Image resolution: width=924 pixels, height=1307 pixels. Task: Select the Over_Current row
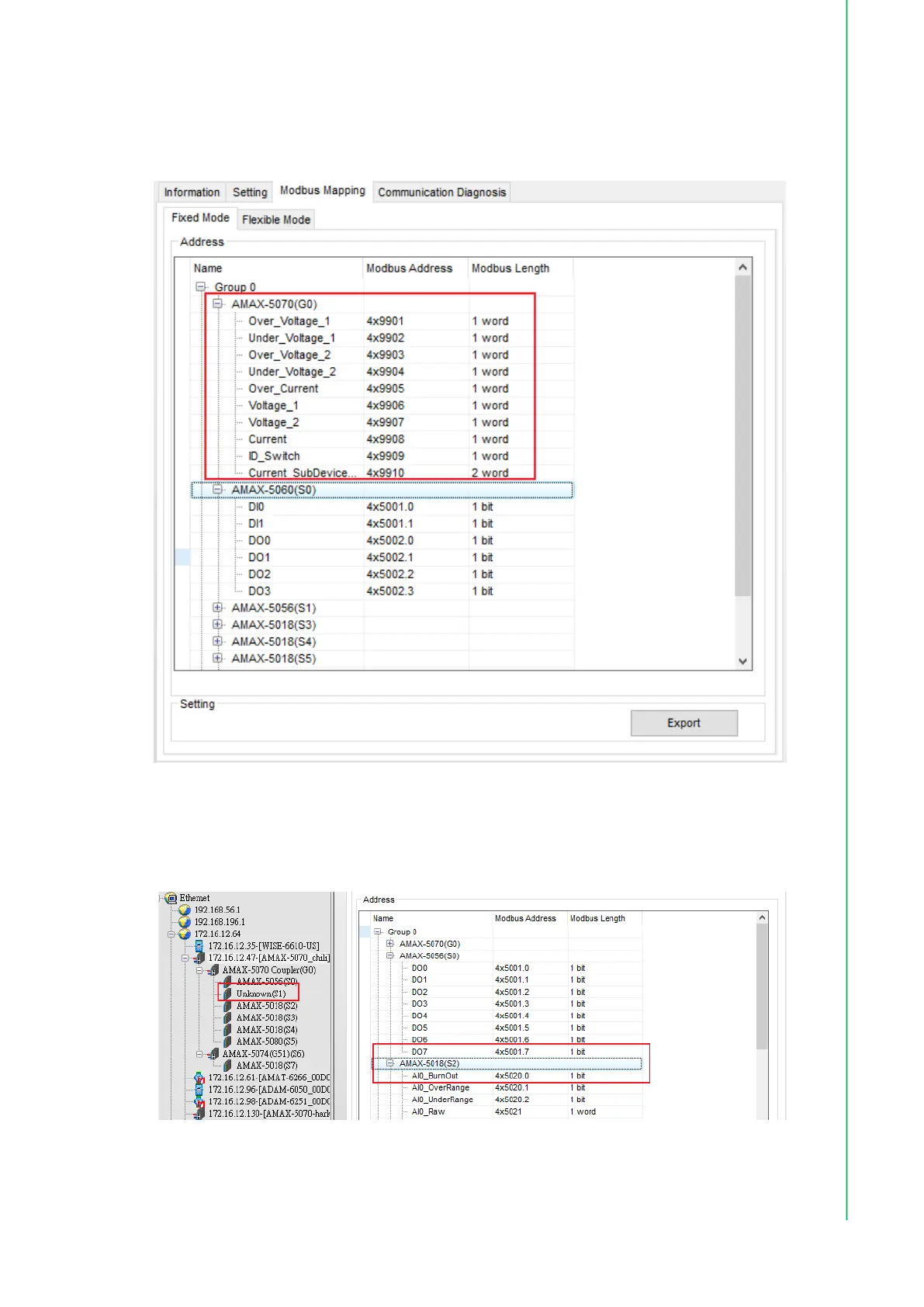tap(283, 389)
